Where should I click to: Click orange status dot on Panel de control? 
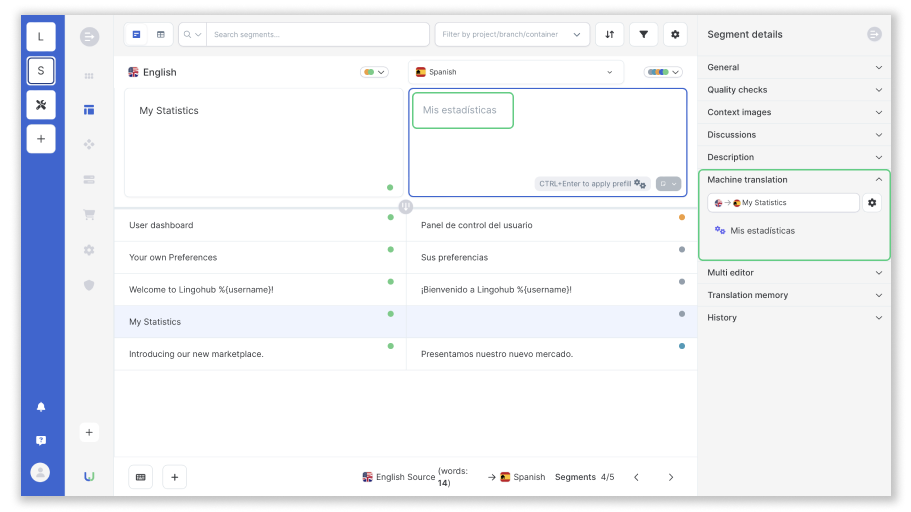coord(682,217)
